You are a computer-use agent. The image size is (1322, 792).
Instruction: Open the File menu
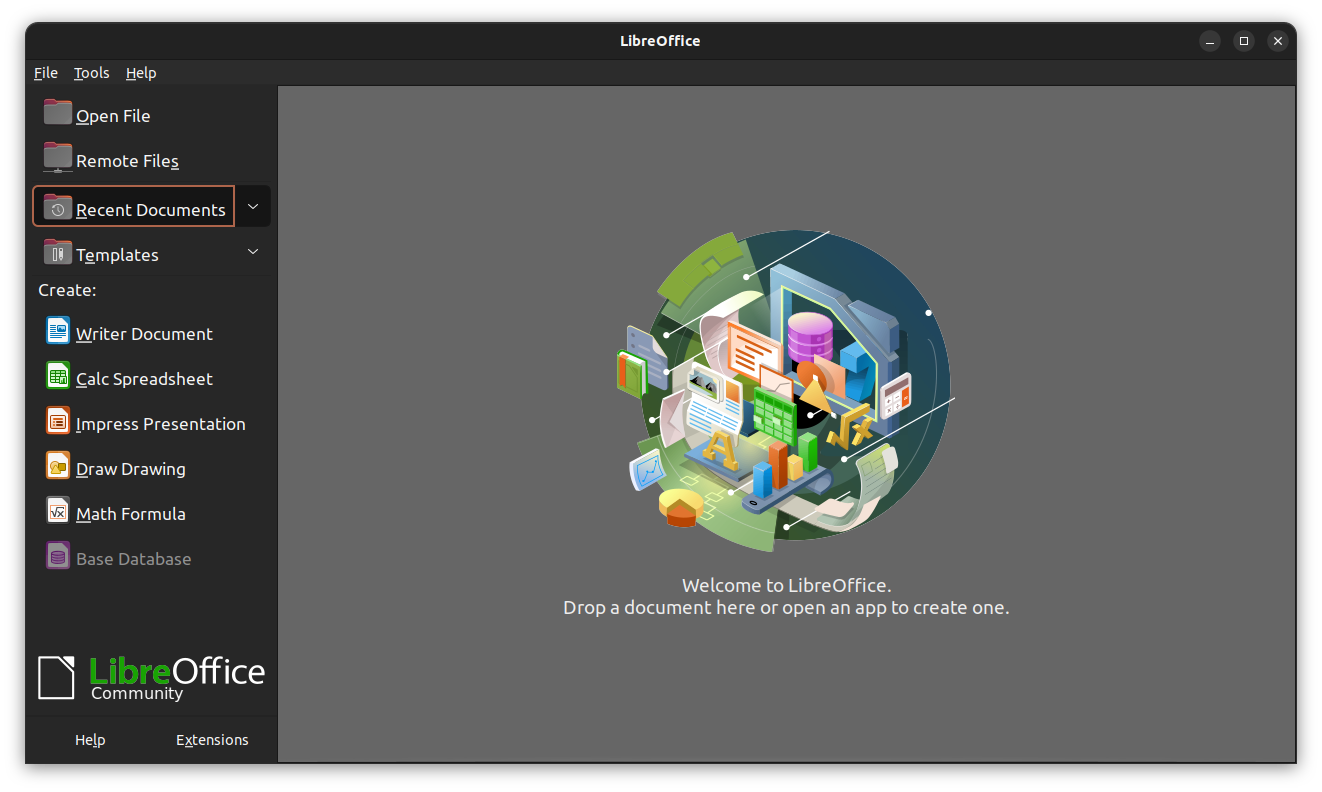[x=46, y=73]
